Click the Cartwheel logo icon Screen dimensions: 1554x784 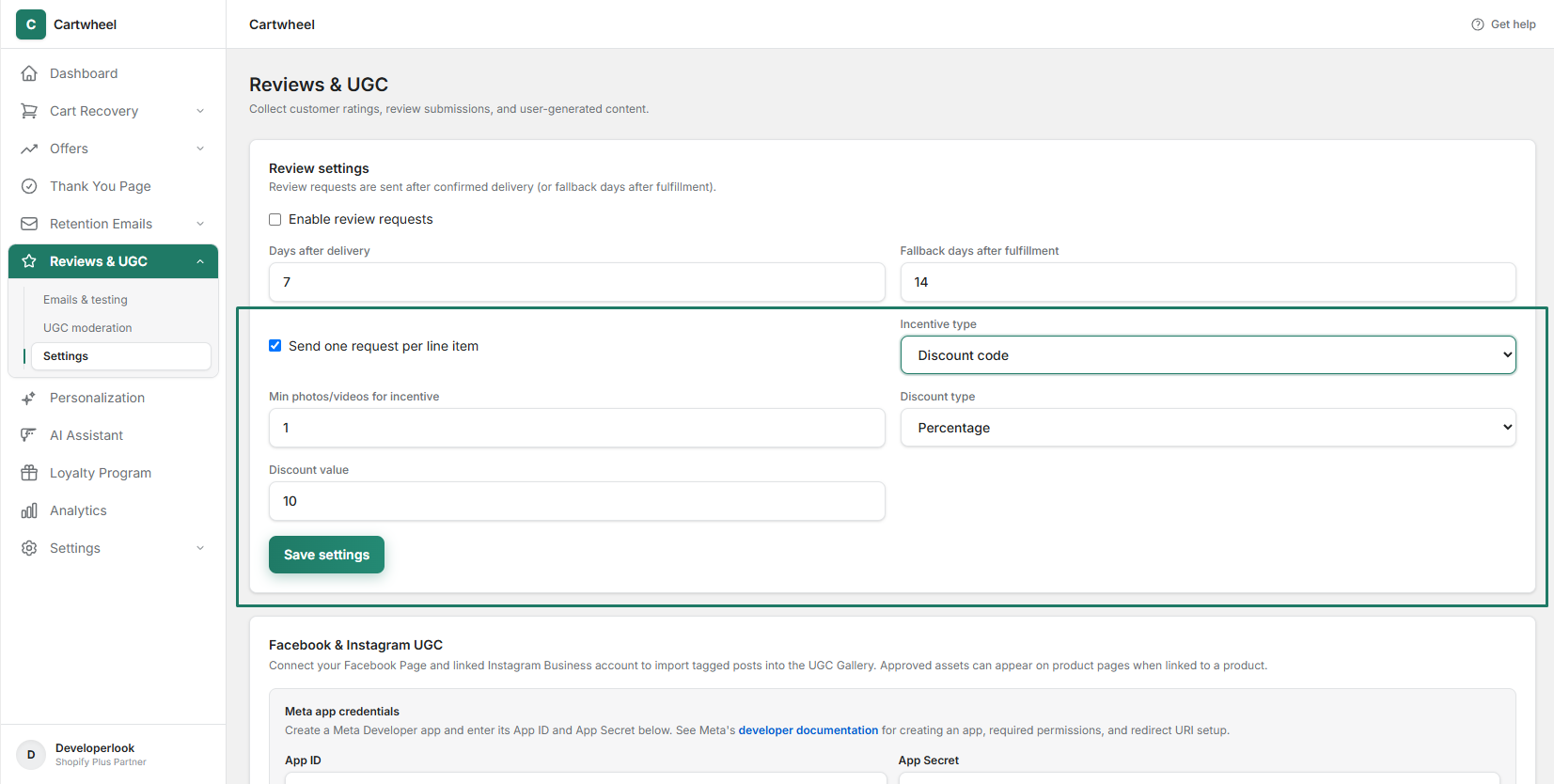coord(31,24)
